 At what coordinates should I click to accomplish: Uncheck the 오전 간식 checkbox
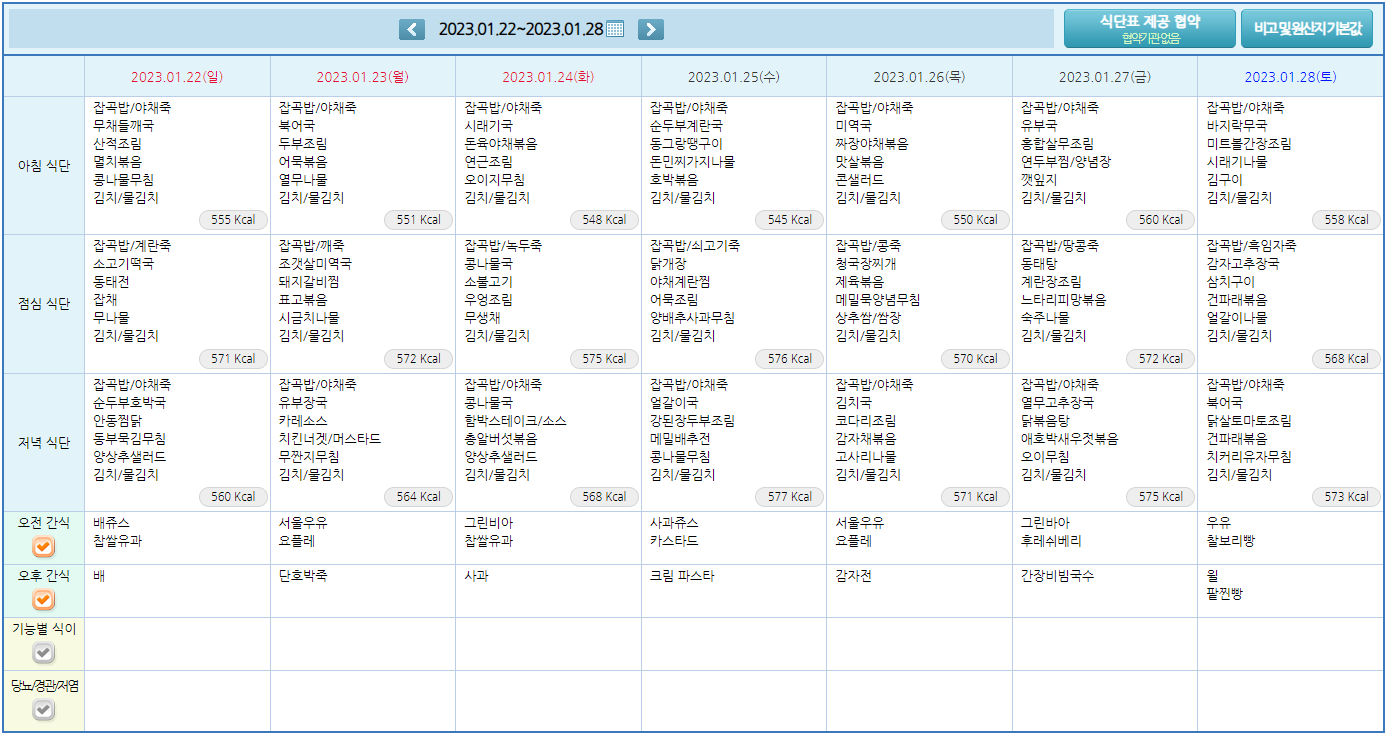44,547
